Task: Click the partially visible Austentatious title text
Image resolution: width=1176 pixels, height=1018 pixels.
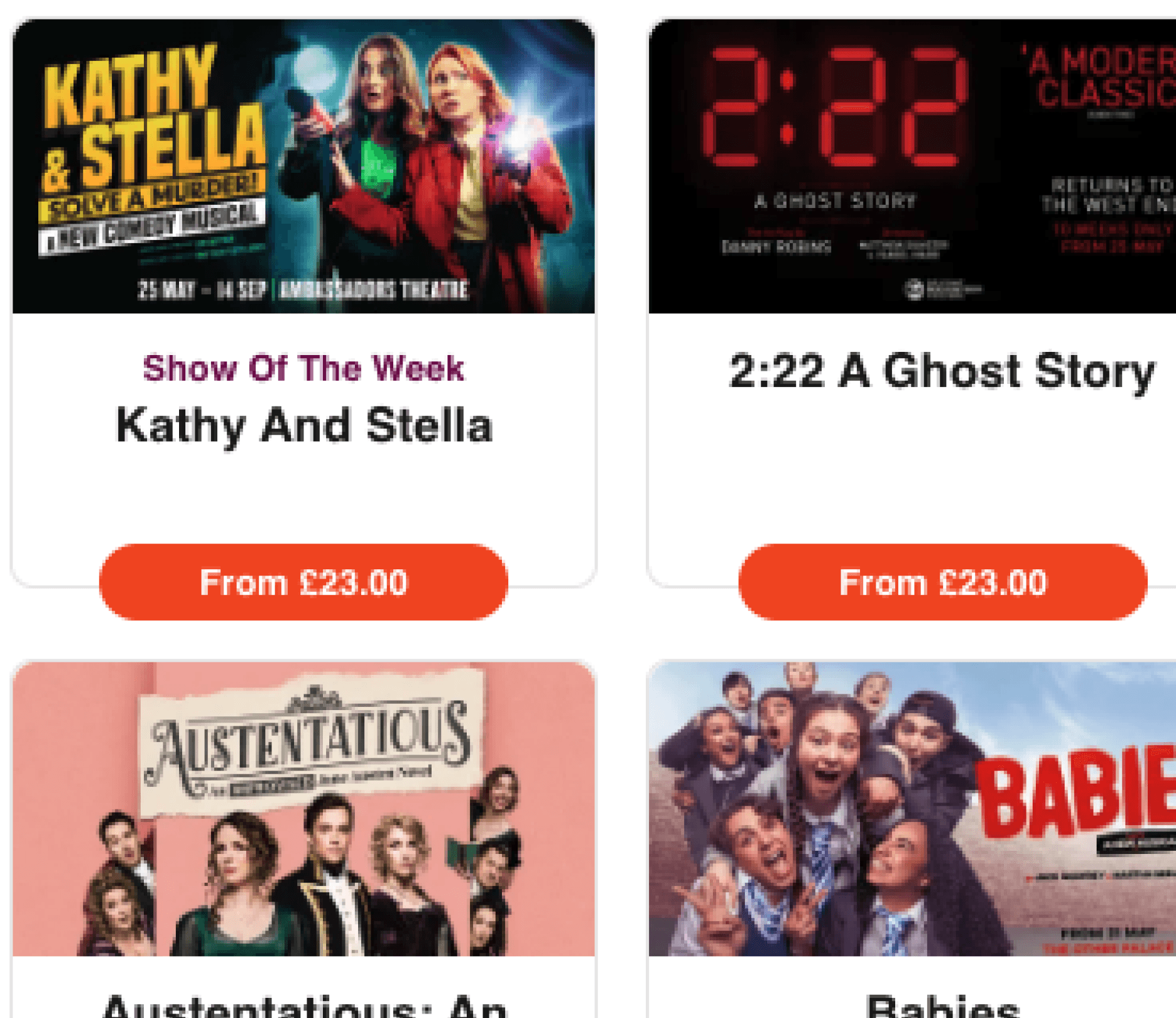Action: 305,1005
